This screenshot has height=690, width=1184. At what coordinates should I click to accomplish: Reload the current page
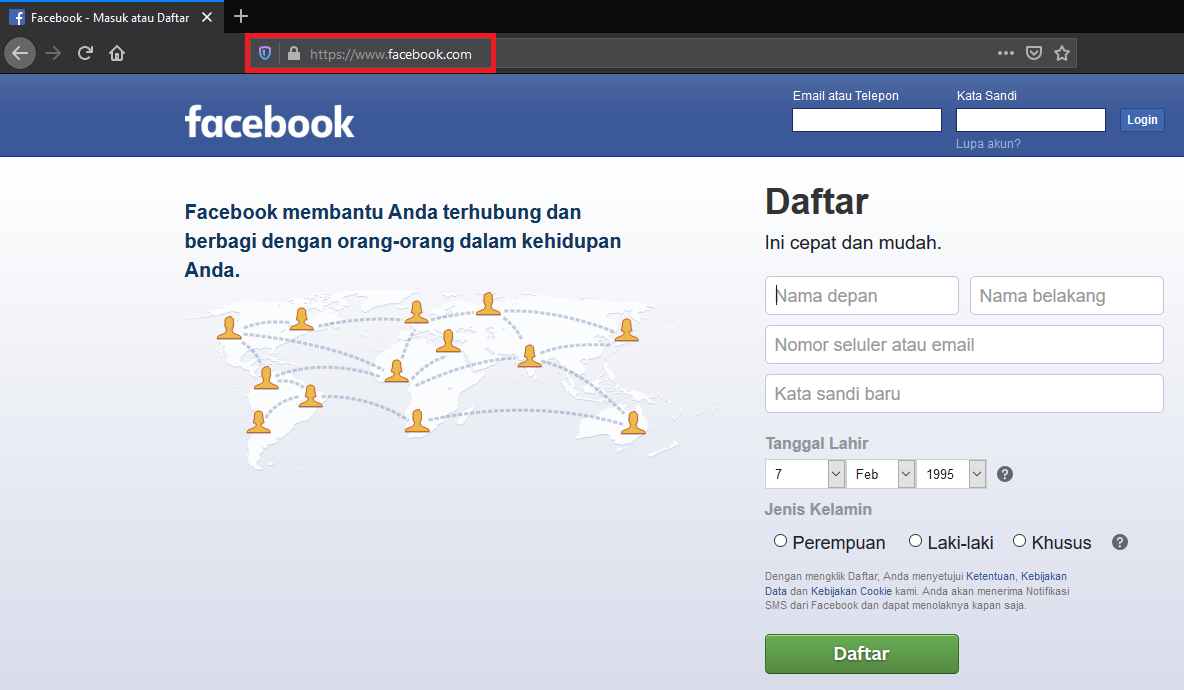tap(85, 54)
